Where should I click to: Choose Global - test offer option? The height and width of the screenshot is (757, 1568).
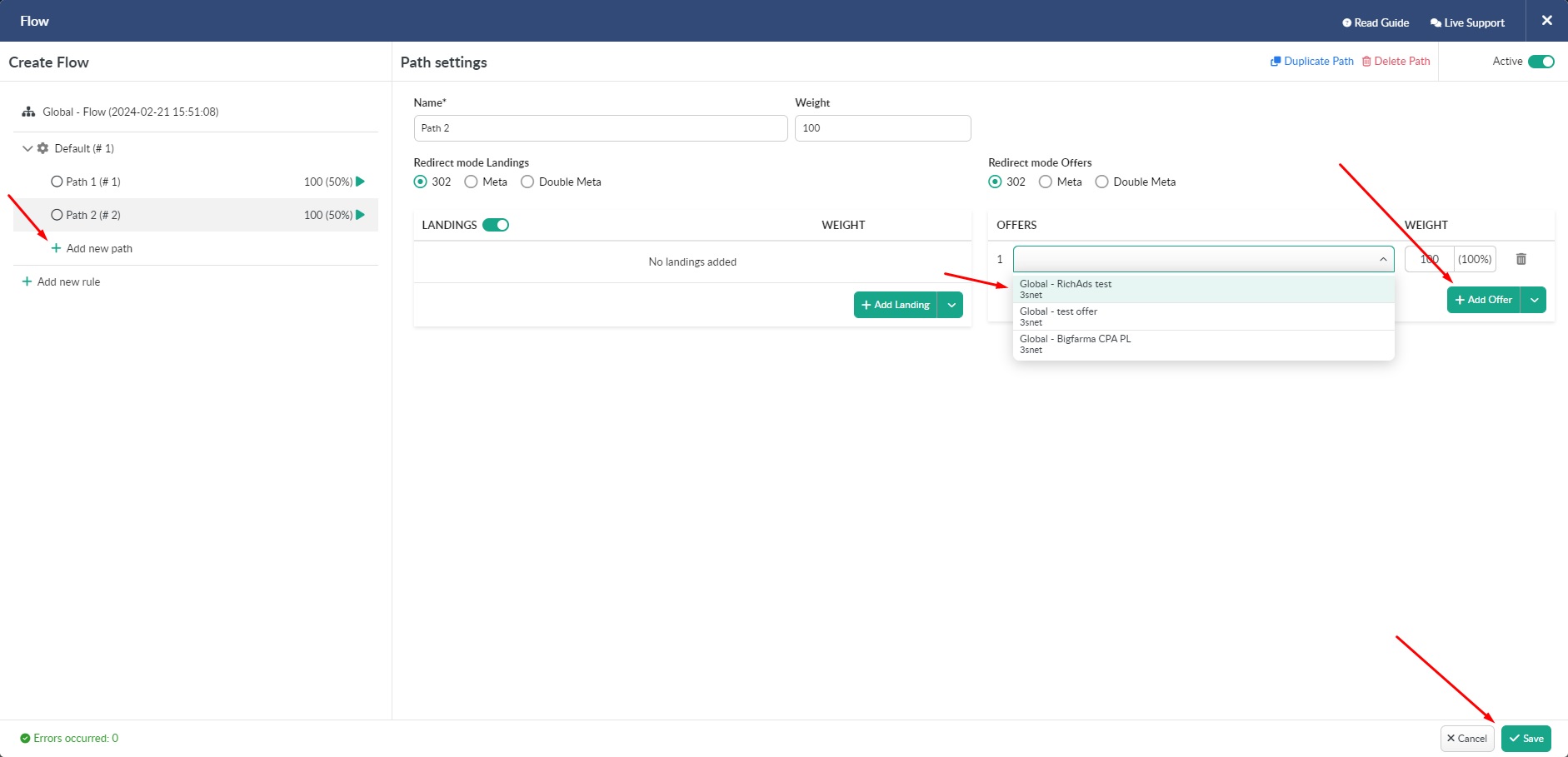(x=1203, y=316)
